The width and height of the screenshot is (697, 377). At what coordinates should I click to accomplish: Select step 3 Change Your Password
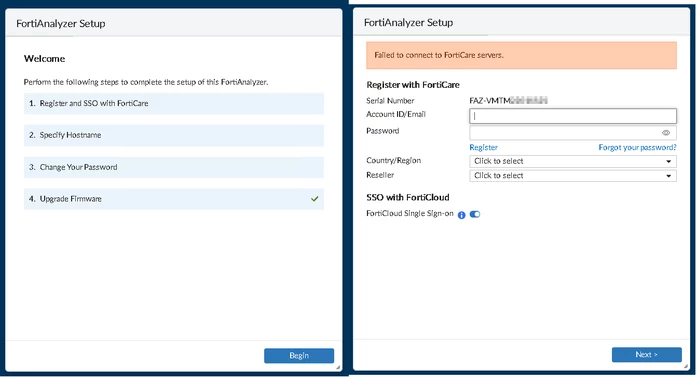174,167
